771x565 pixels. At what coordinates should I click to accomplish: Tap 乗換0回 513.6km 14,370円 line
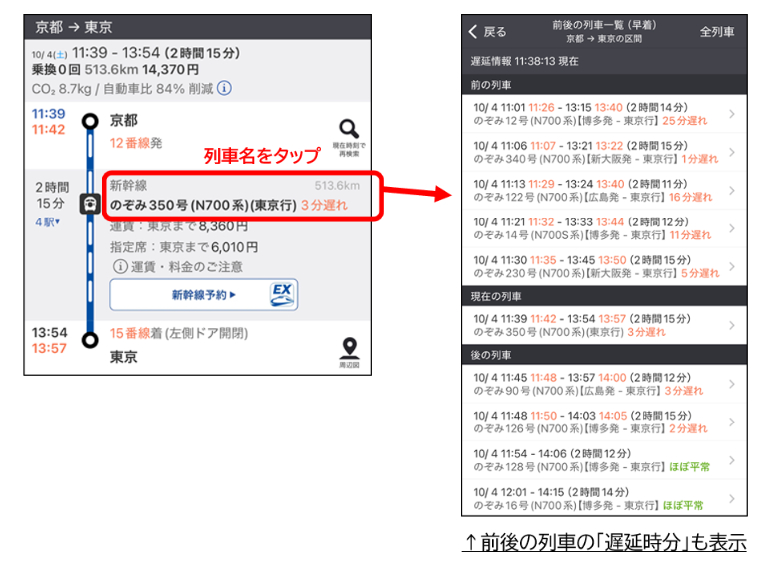tap(115, 70)
